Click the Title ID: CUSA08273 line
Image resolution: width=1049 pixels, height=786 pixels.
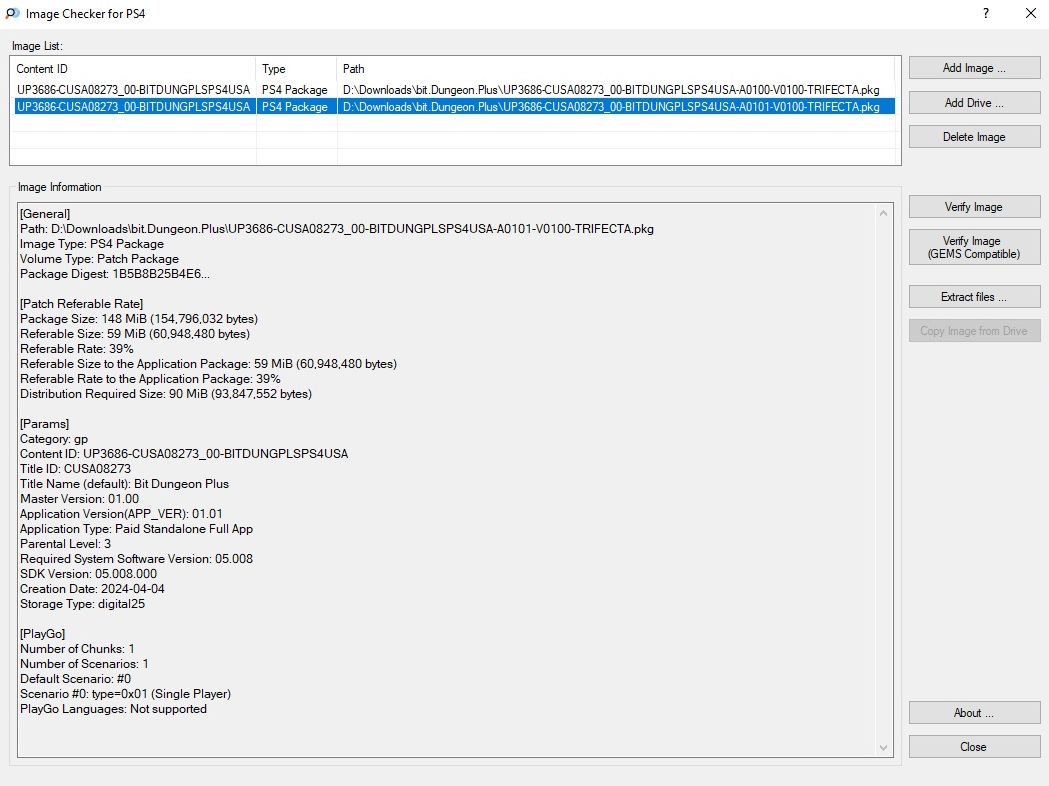pos(75,469)
